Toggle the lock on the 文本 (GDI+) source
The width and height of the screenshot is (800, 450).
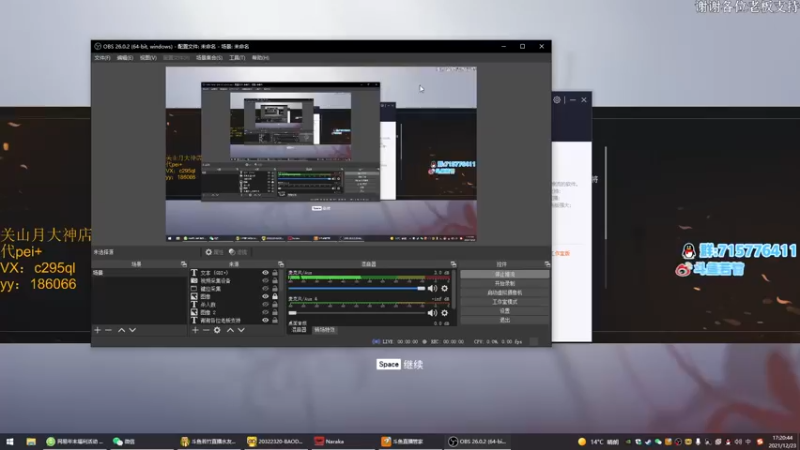[x=275, y=273]
